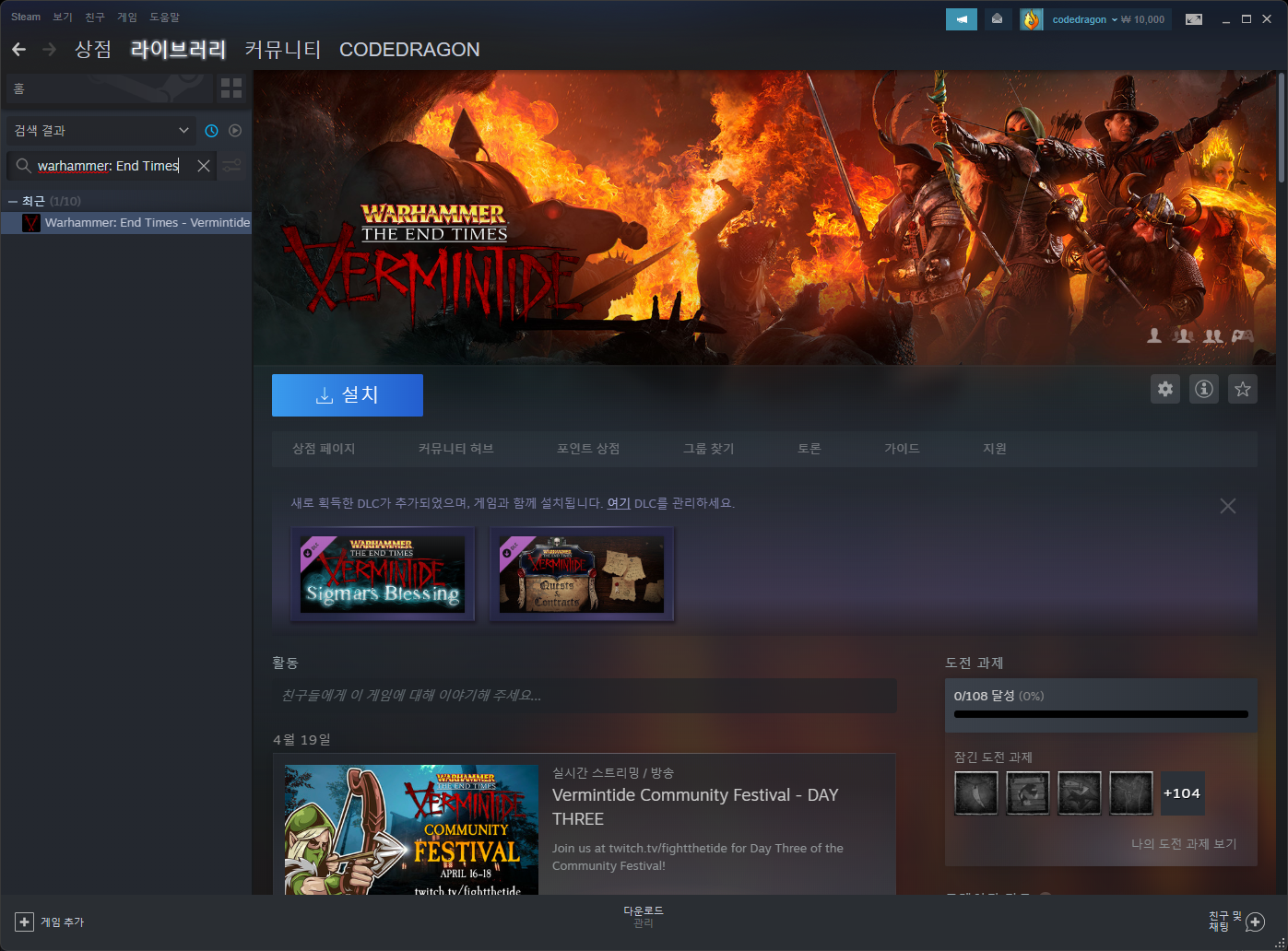Go to the 상점 section
This screenshot has width=1288, height=951.
pyautogui.click(x=93, y=50)
